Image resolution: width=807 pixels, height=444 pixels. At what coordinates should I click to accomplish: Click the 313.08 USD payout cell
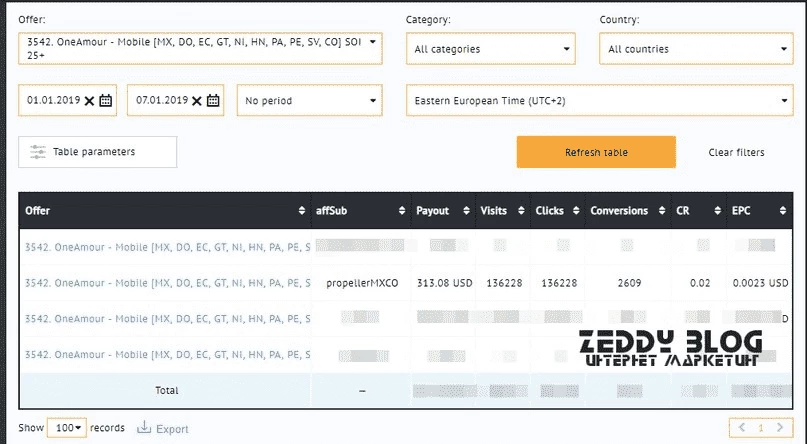445,283
